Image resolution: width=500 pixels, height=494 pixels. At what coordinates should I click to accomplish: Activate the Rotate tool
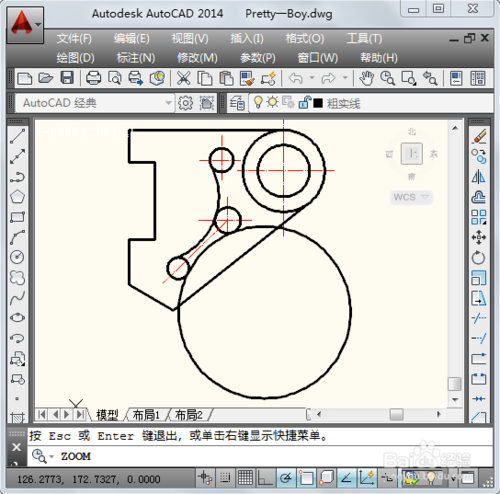pos(479,257)
